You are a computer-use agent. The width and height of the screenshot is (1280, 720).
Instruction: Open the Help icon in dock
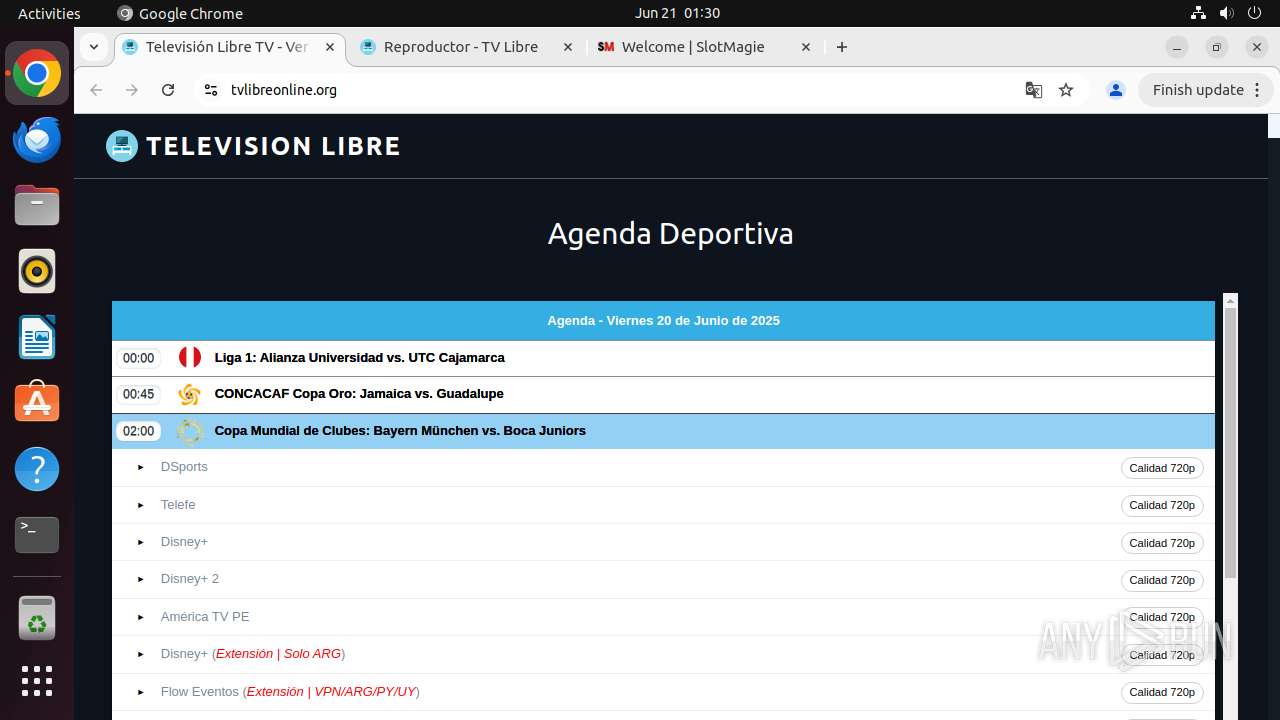[37, 469]
